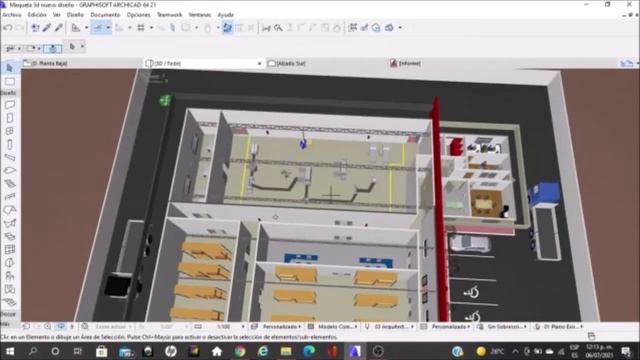Activate the Inject Parameters syringe
The height and width of the screenshot is (360, 640).
pos(59,28)
